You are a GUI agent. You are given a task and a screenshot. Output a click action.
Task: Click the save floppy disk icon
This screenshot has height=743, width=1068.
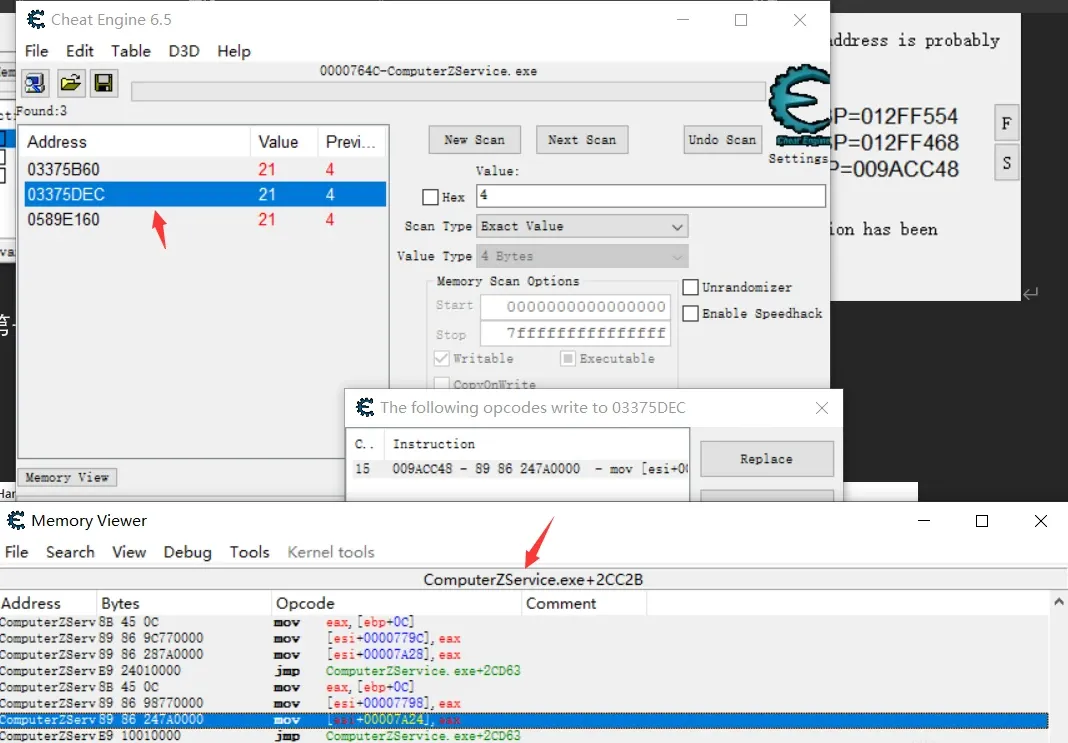click(x=104, y=83)
